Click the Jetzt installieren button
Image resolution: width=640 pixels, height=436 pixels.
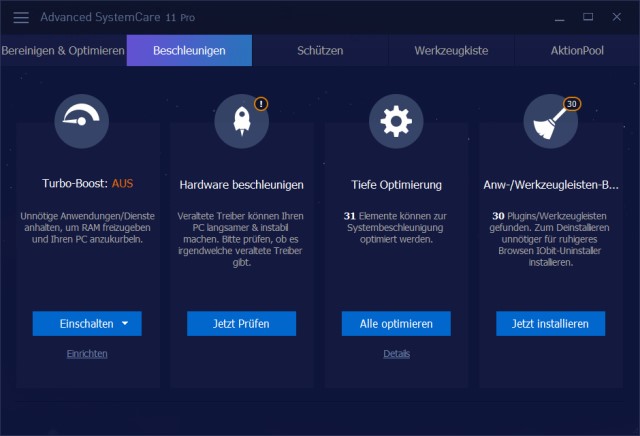551,324
